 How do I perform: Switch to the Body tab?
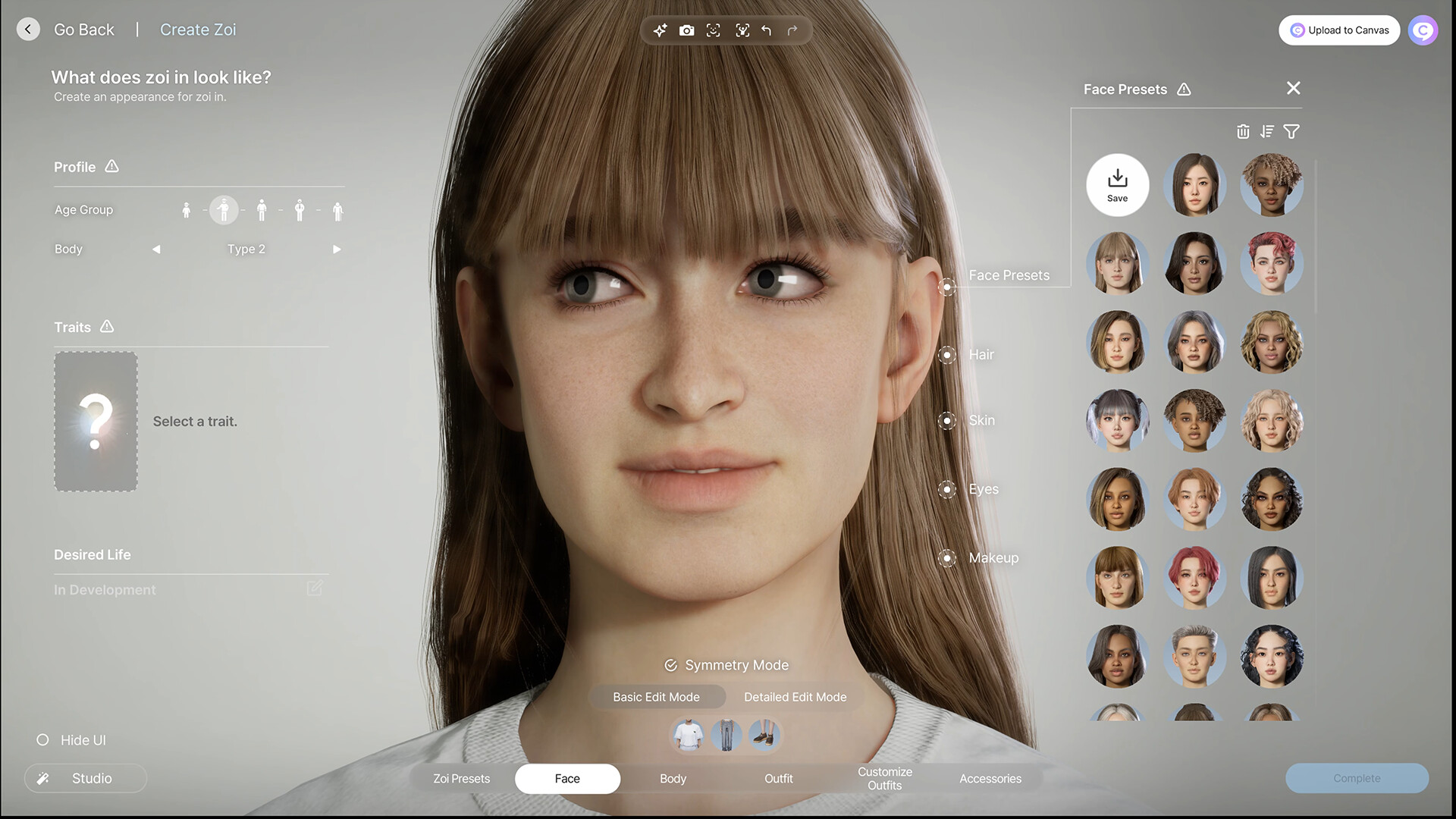[x=672, y=778]
